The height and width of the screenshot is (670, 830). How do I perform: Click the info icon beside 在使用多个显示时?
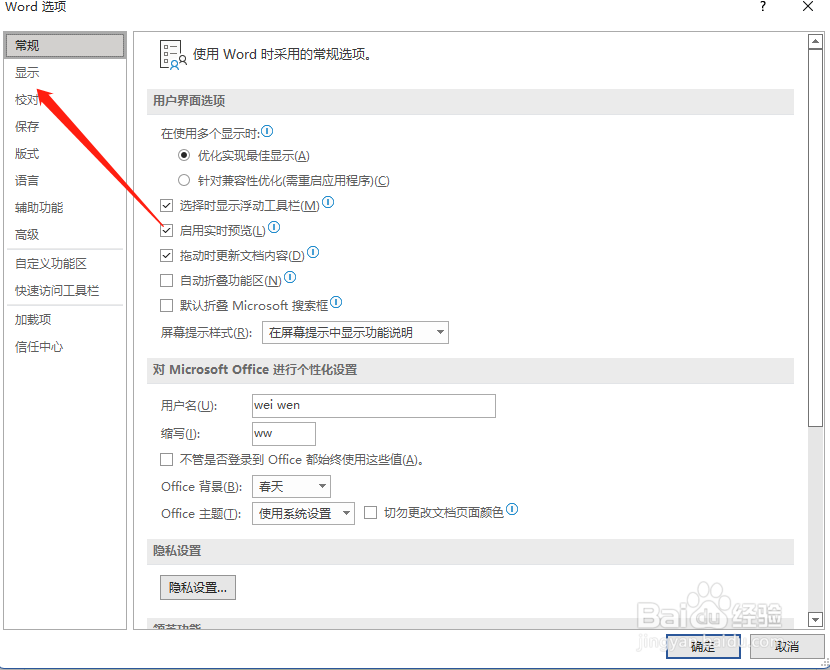(x=267, y=131)
